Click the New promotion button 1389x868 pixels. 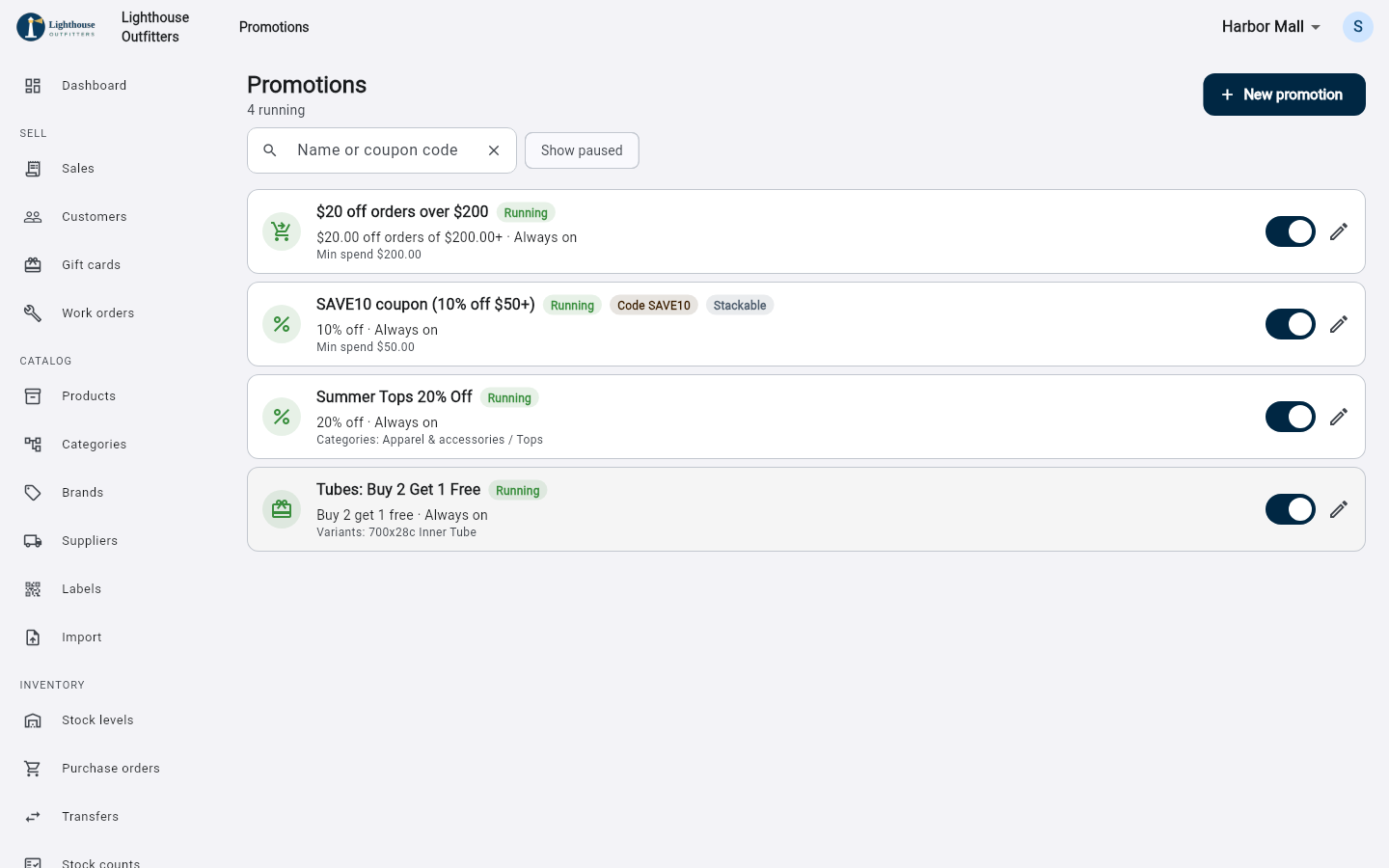tap(1284, 95)
